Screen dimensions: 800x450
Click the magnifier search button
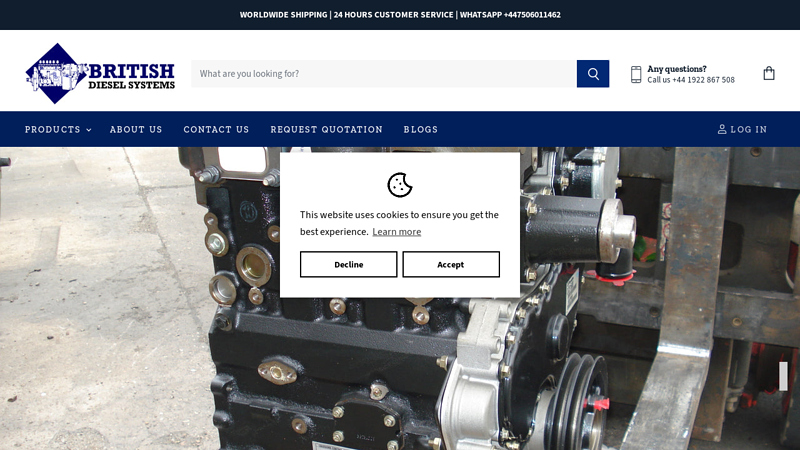pyautogui.click(x=593, y=73)
